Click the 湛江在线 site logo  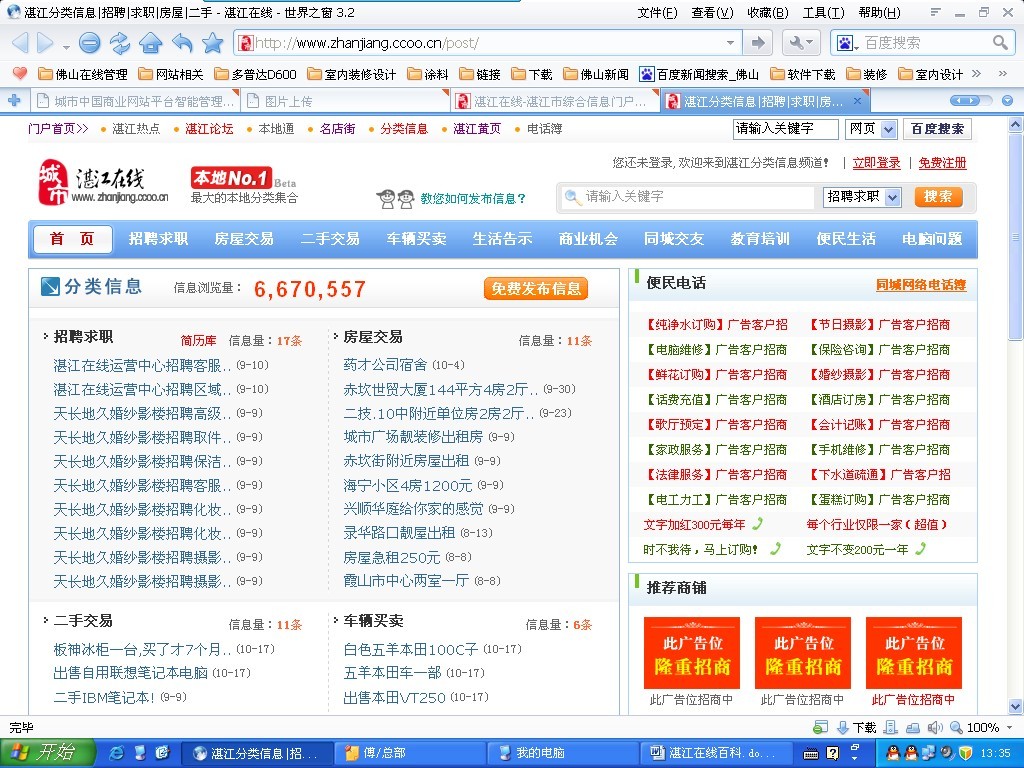(103, 182)
